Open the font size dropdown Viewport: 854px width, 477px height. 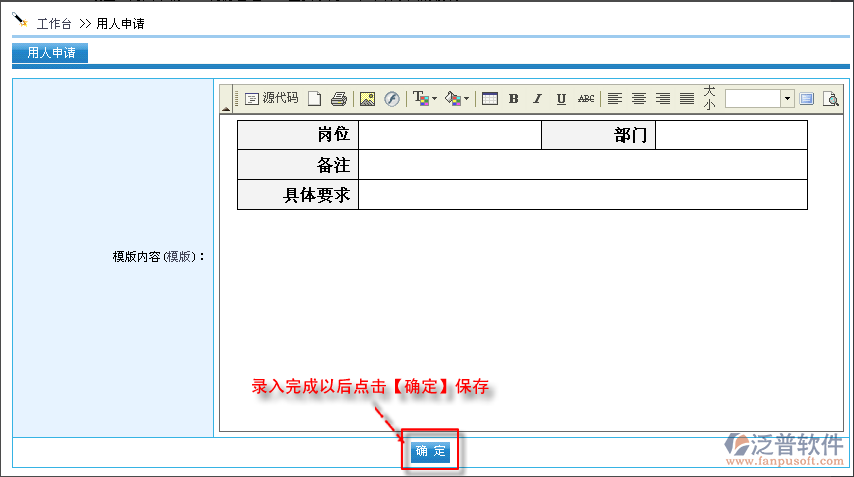pyautogui.click(x=787, y=99)
